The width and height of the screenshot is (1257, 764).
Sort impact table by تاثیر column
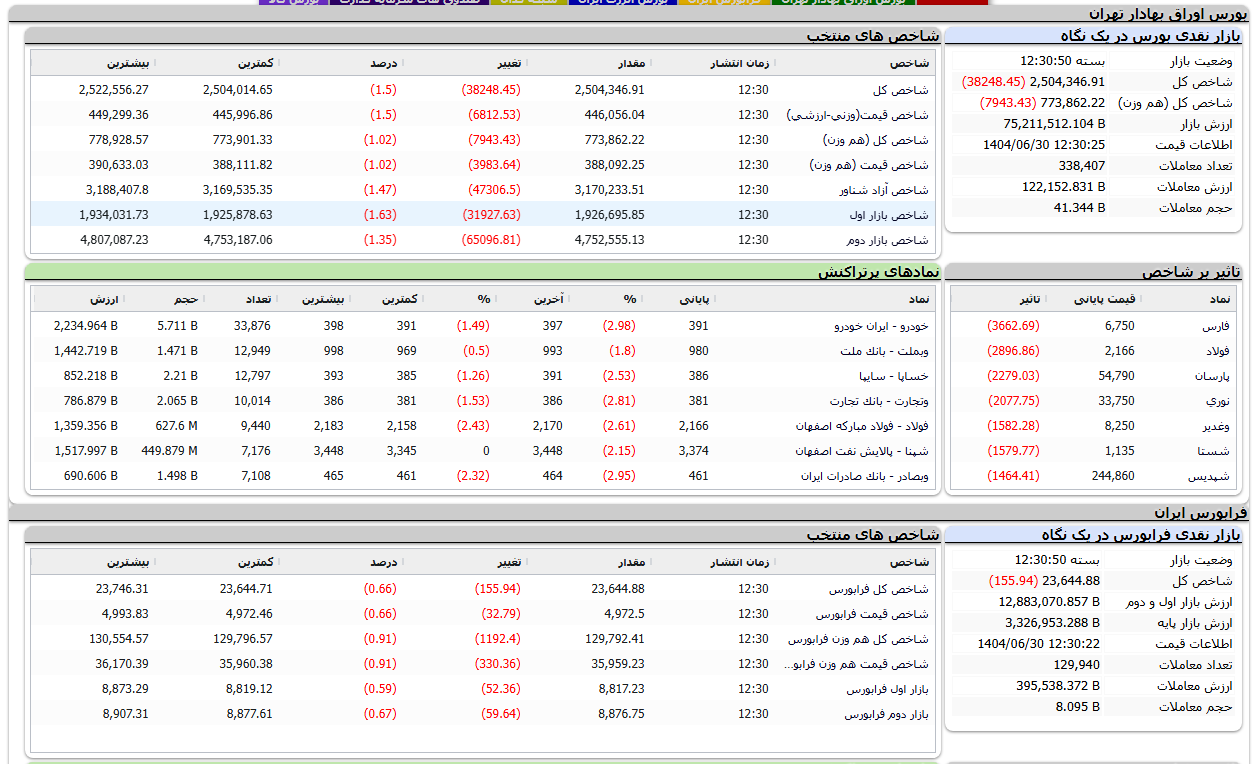1028,299
